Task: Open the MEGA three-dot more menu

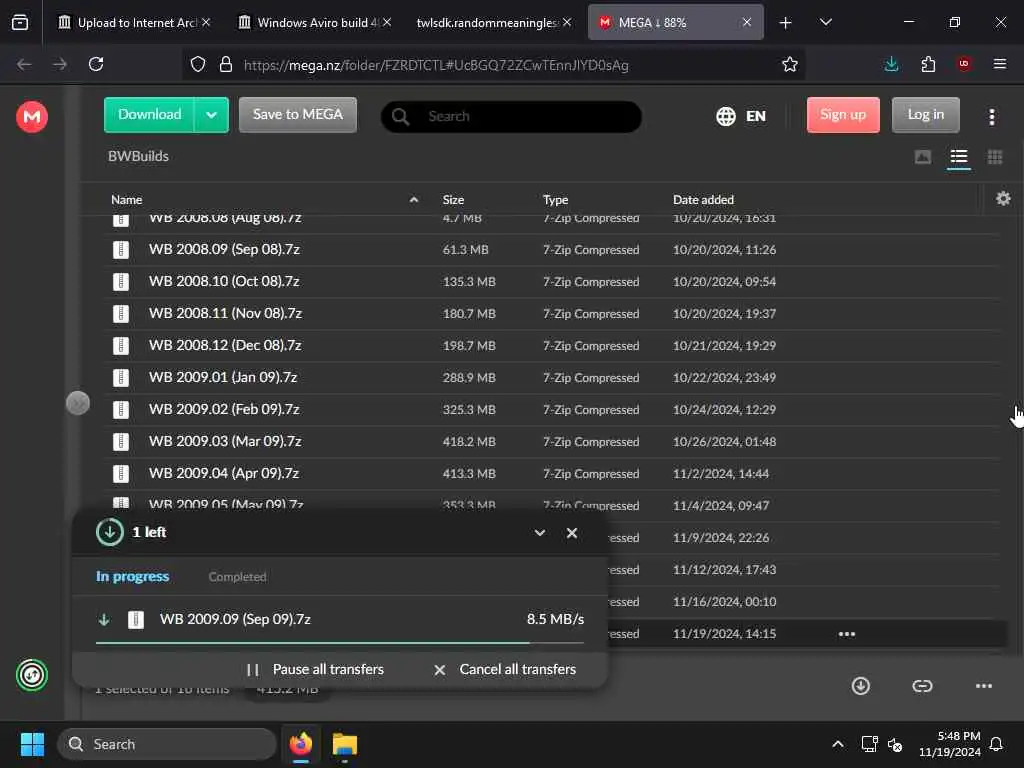Action: 991,116
